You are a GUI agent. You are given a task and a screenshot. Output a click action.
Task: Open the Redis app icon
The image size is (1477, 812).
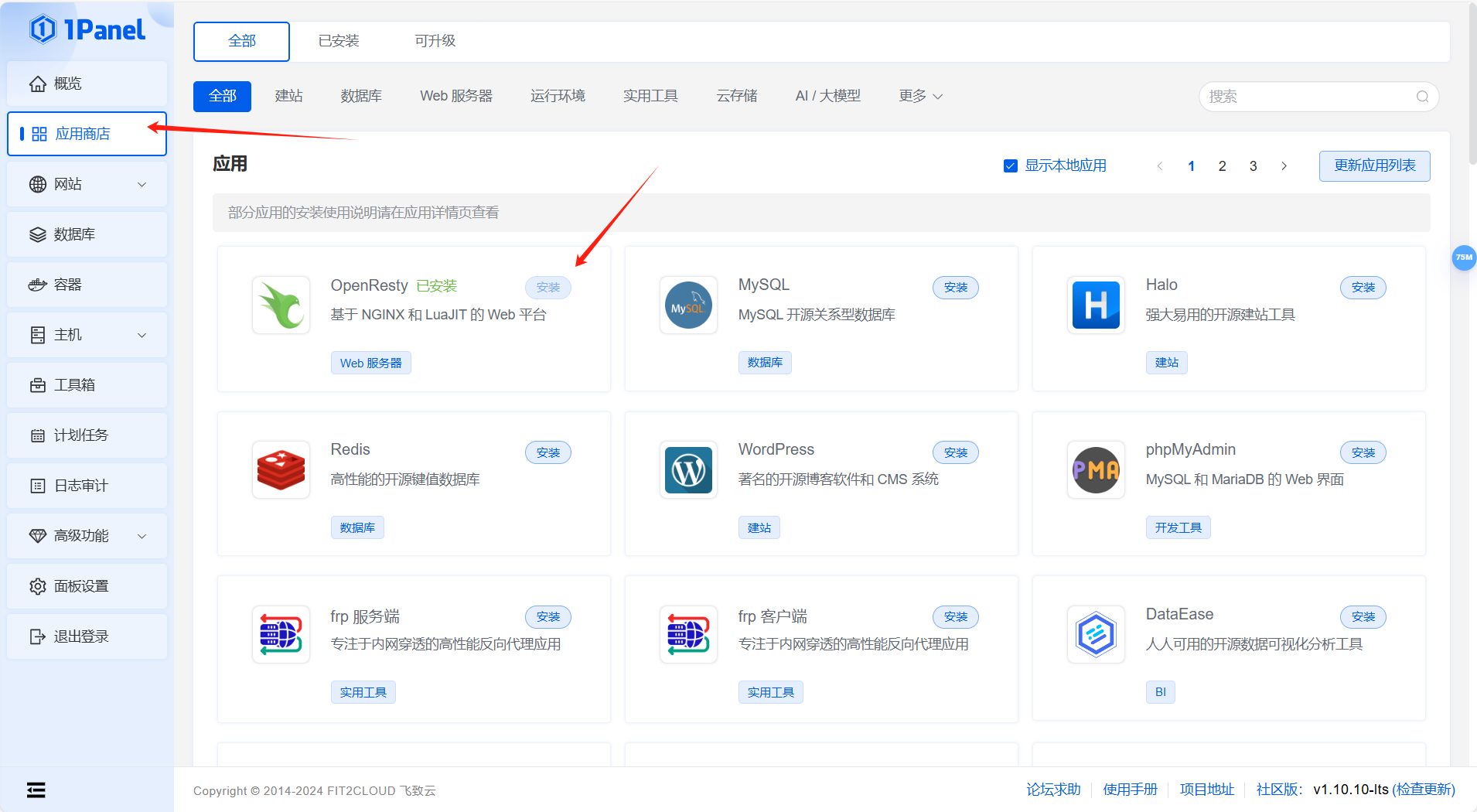(281, 469)
